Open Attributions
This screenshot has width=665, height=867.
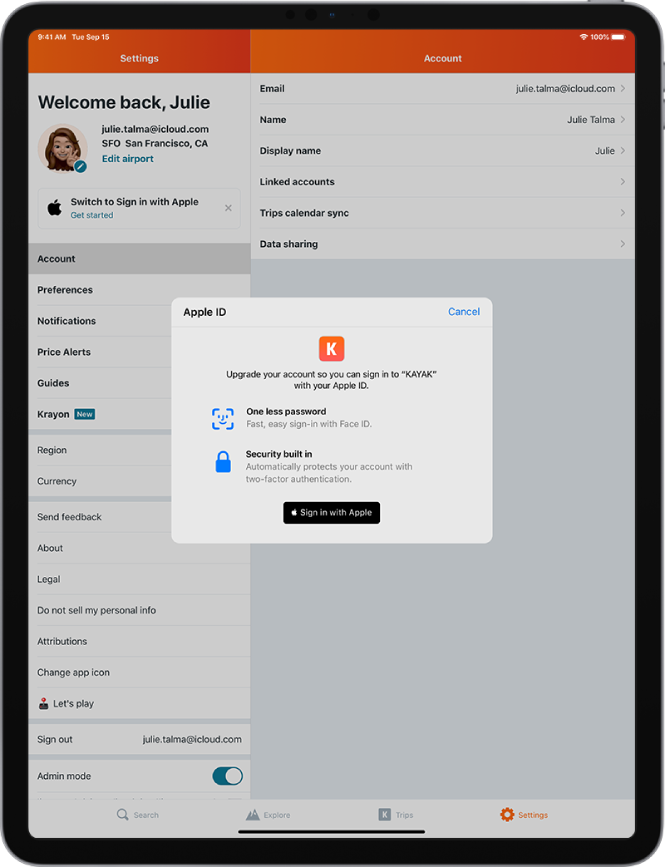139,641
